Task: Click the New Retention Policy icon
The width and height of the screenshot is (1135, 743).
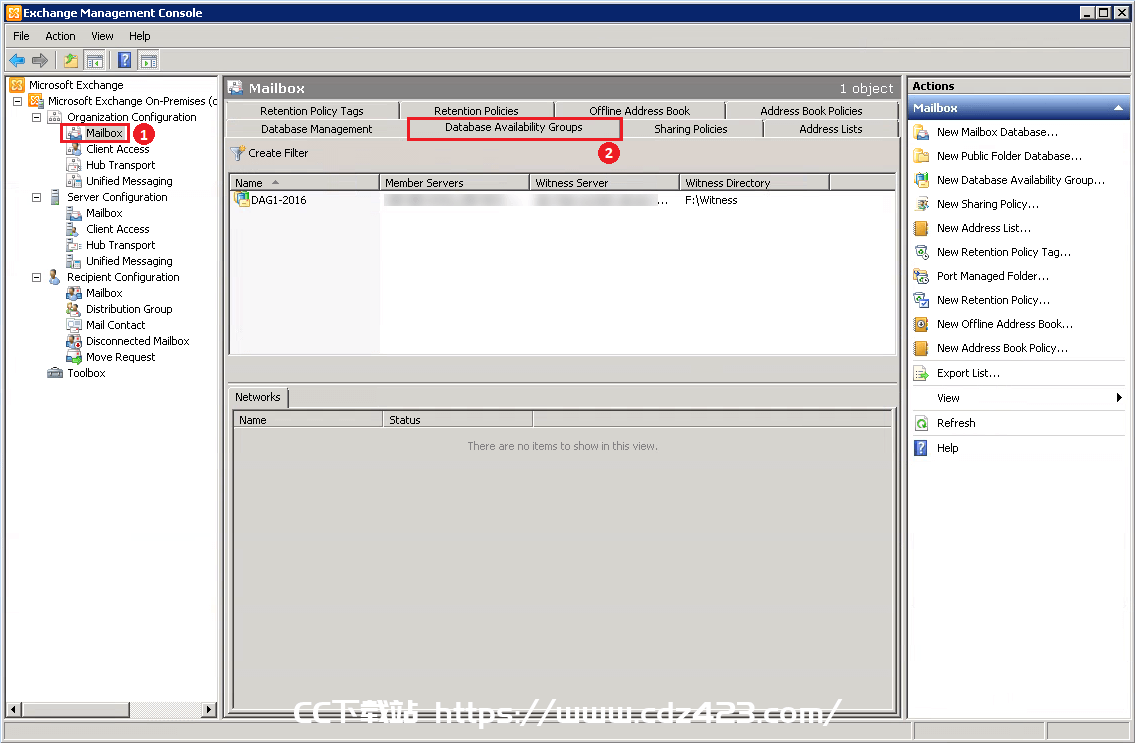Action: coord(921,300)
